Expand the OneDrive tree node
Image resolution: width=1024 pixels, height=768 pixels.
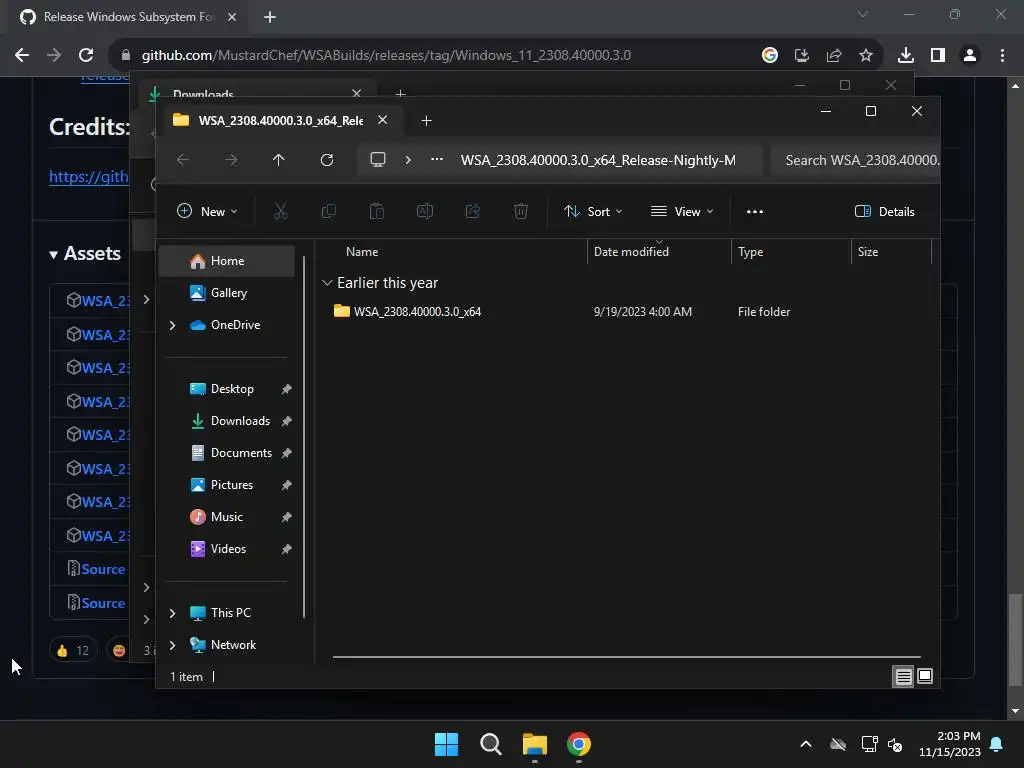172,325
